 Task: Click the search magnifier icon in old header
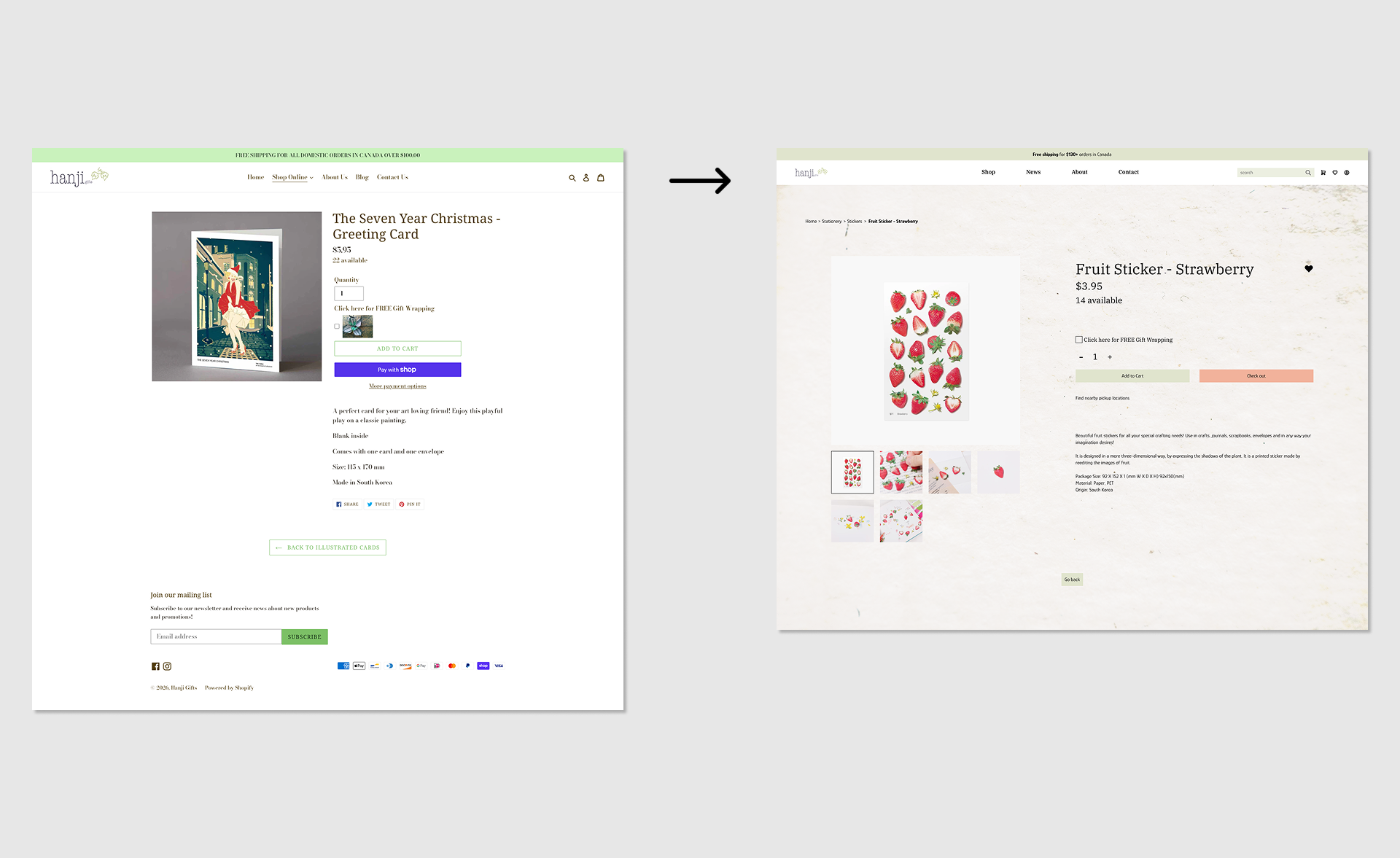pos(572,178)
